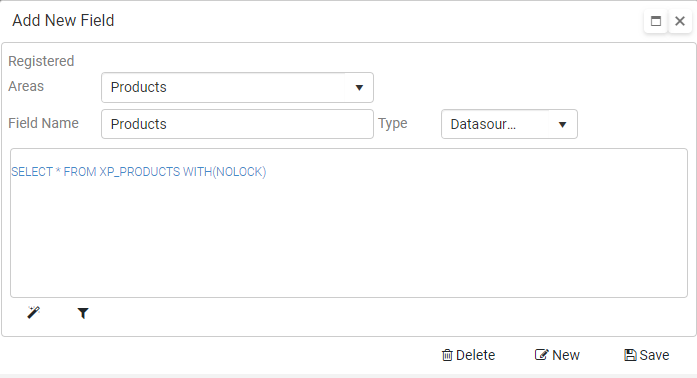Expand the Registered Areas dropdown arrow

[359, 88]
